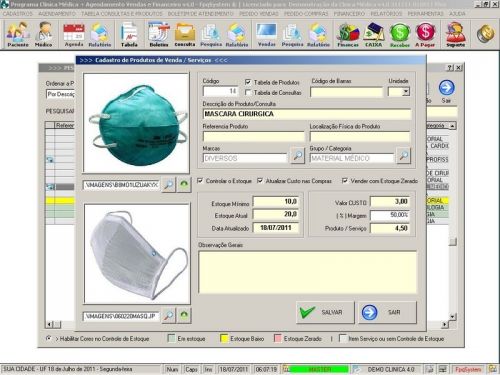Expand the Unidade dropdown
Viewport: 500px width, 375px height.
406,92
